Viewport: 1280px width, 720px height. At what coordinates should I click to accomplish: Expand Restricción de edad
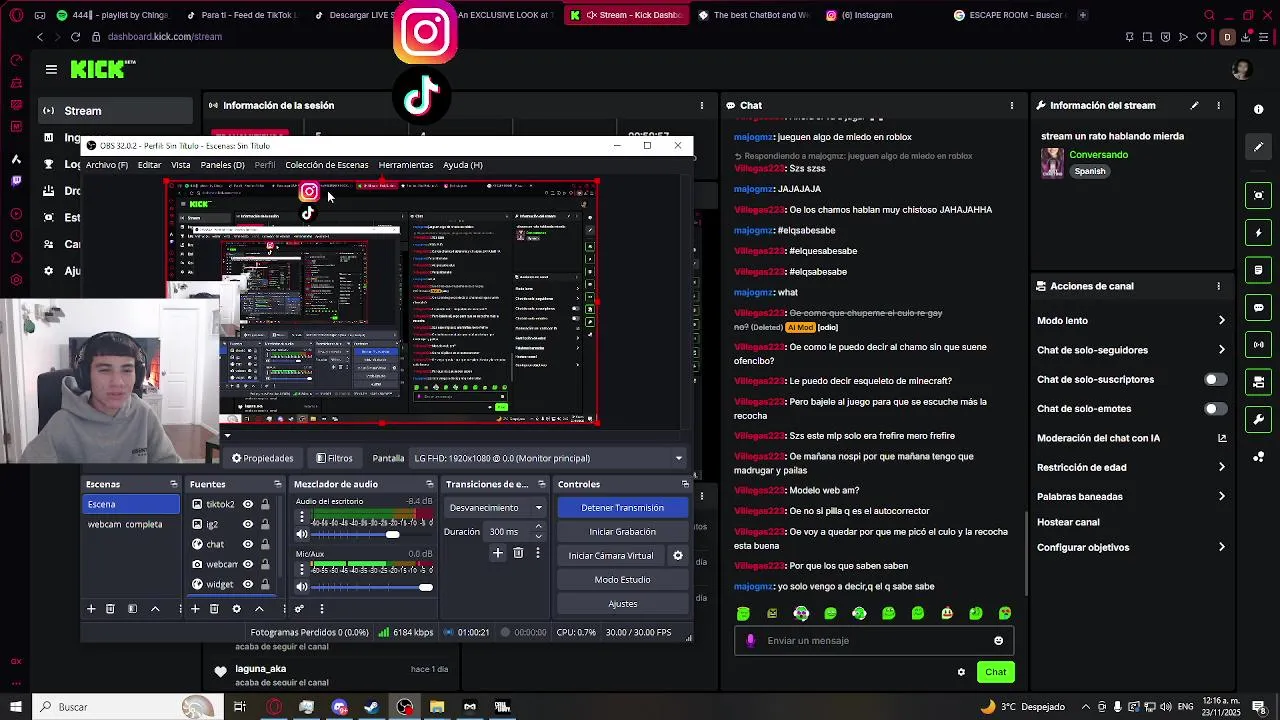(x=1221, y=467)
